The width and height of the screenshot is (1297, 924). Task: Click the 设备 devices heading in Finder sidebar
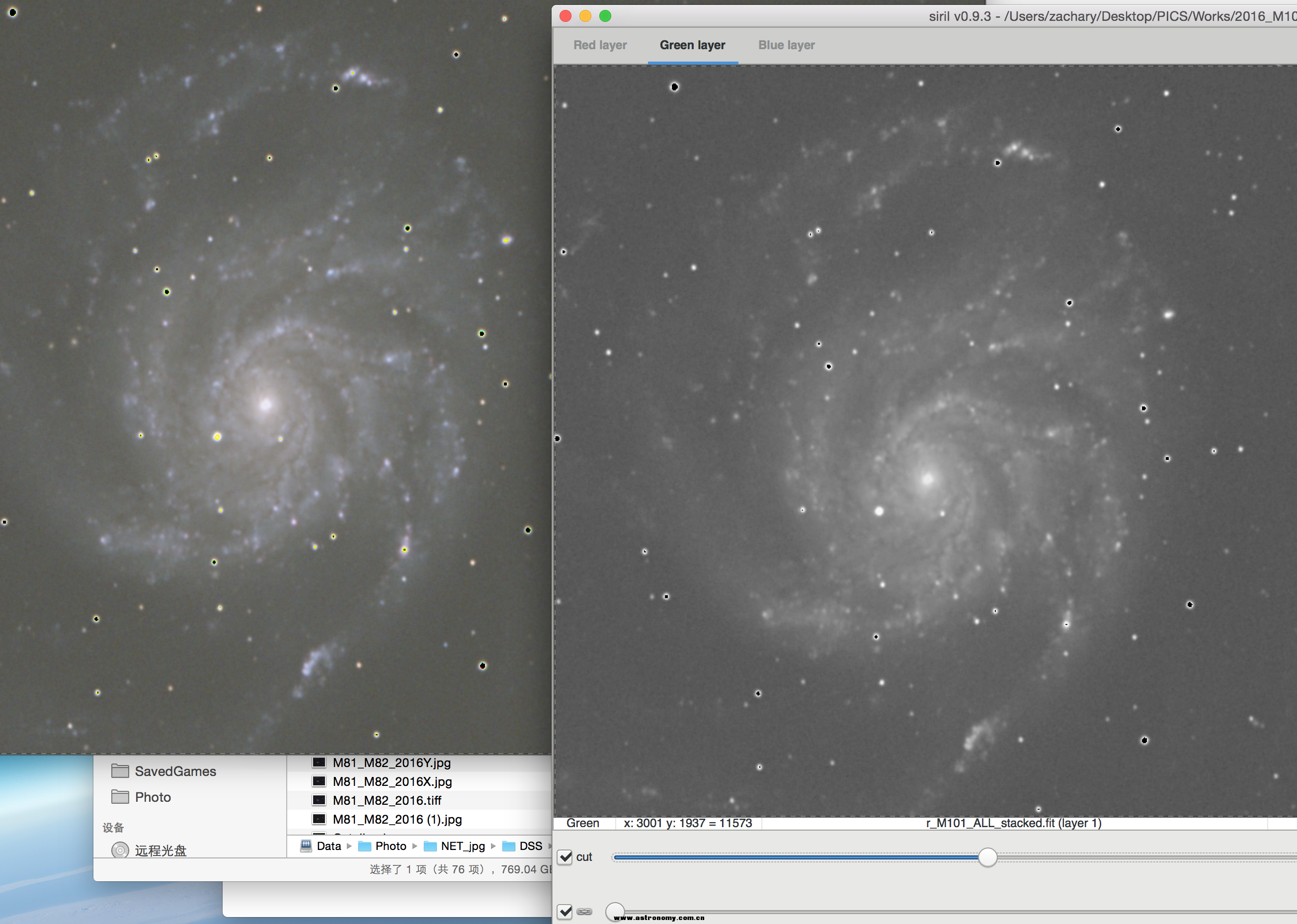coord(113,828)
